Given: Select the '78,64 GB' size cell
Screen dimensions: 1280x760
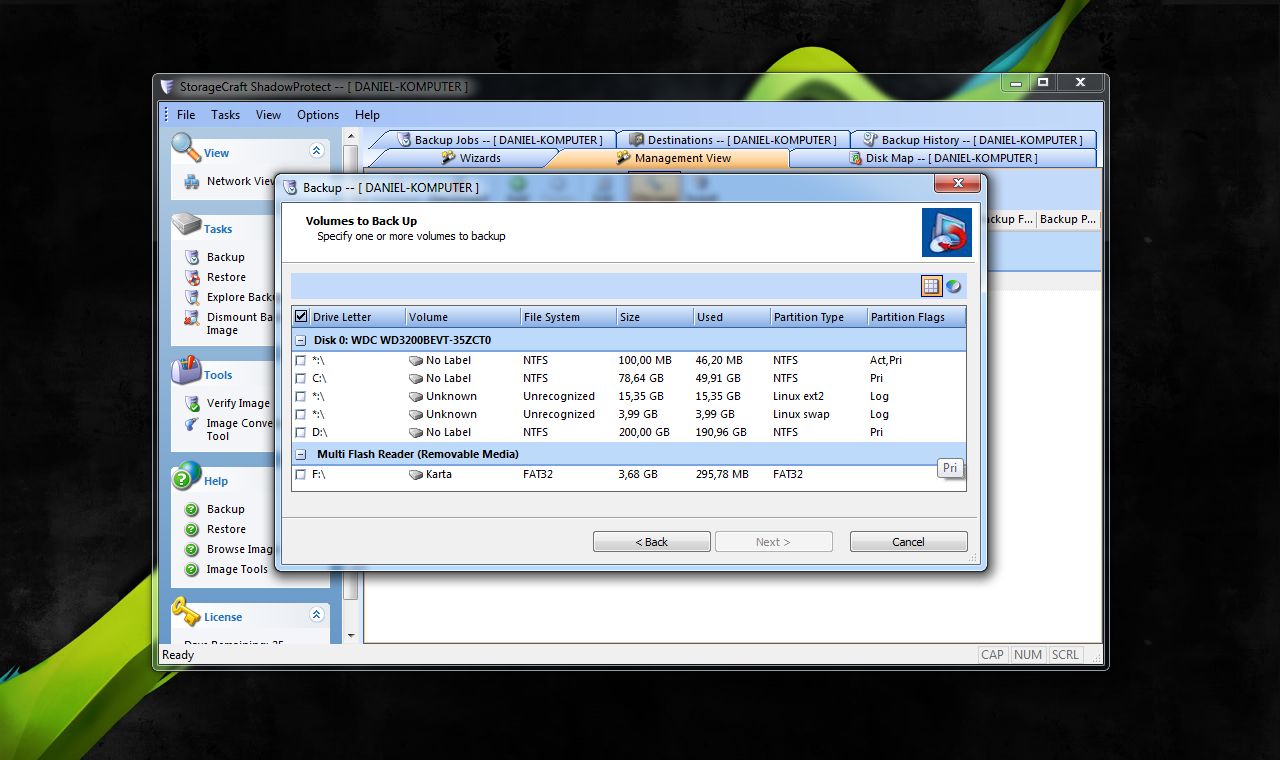Looking at the screenshot, I should coord(641,378).
